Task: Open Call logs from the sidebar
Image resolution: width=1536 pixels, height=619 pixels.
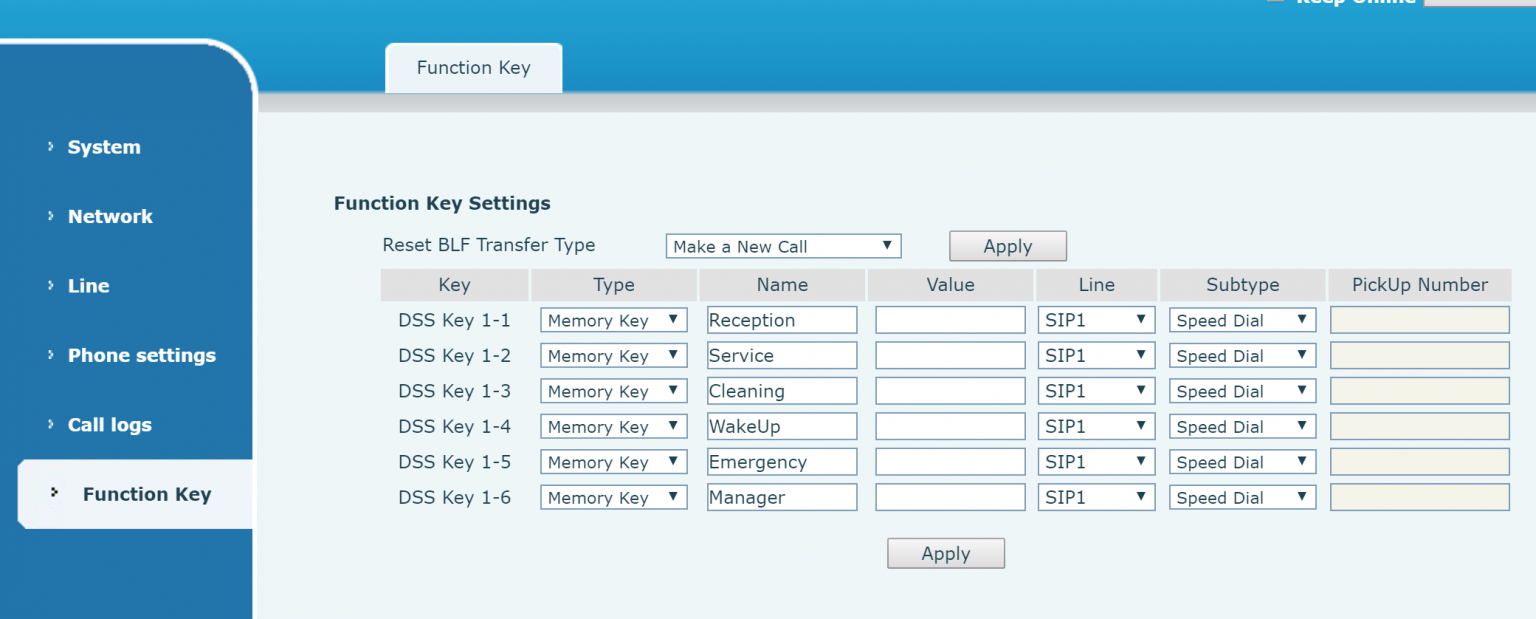Action: [x=109, y=425]
